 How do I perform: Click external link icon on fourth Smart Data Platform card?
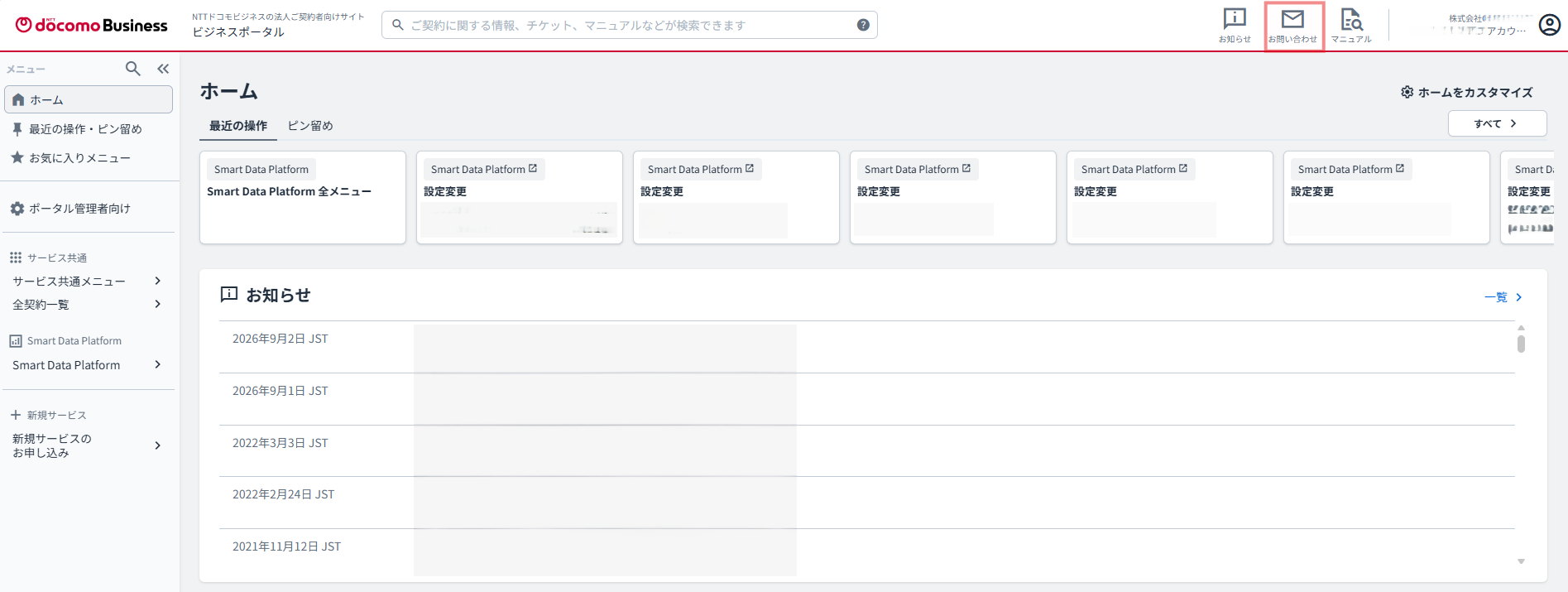966,168
